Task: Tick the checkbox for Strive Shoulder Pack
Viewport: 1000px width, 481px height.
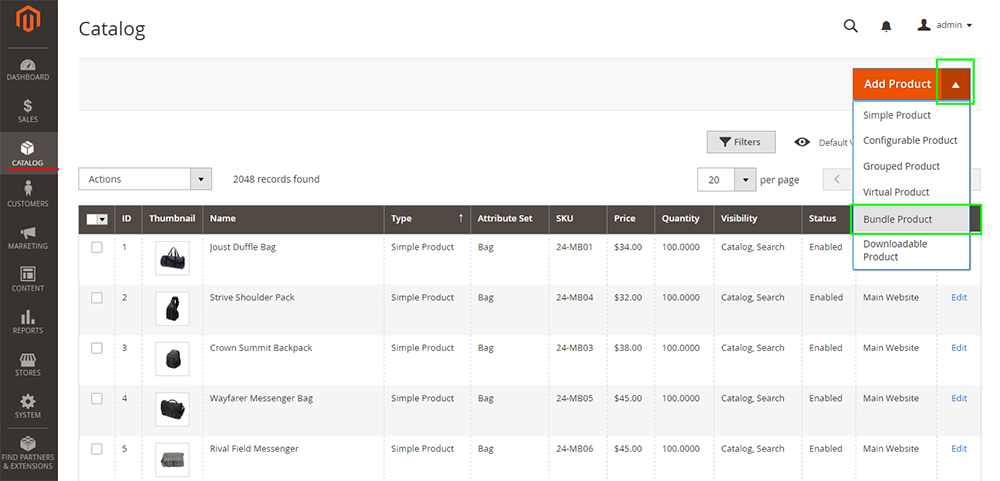Action: (x=96, y=298)
